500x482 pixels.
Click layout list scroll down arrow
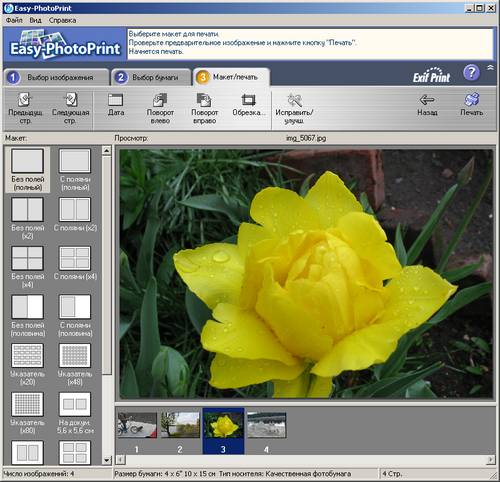107,461
